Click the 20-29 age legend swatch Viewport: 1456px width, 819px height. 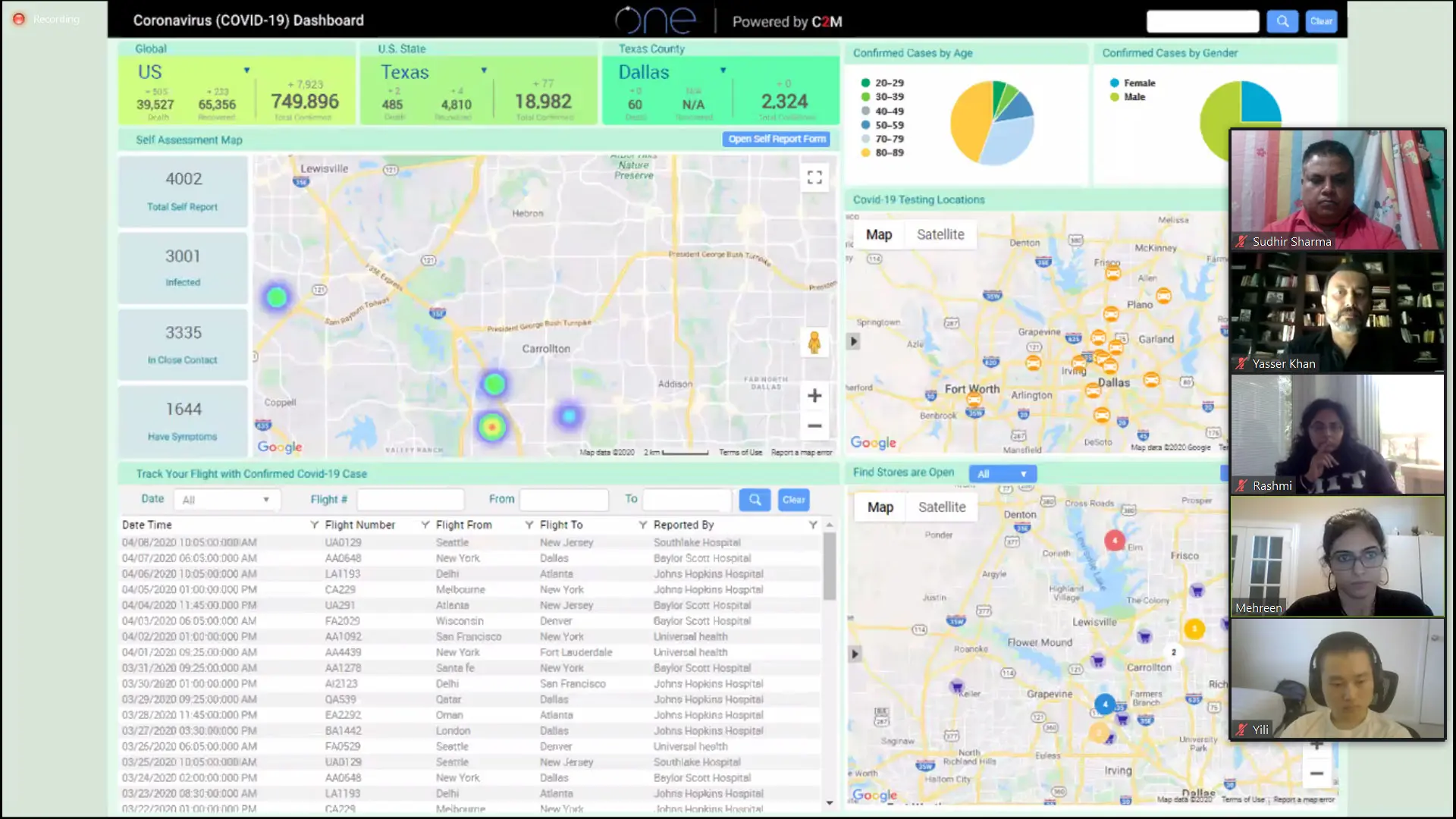pyautogui.click(x=865, y=83)
